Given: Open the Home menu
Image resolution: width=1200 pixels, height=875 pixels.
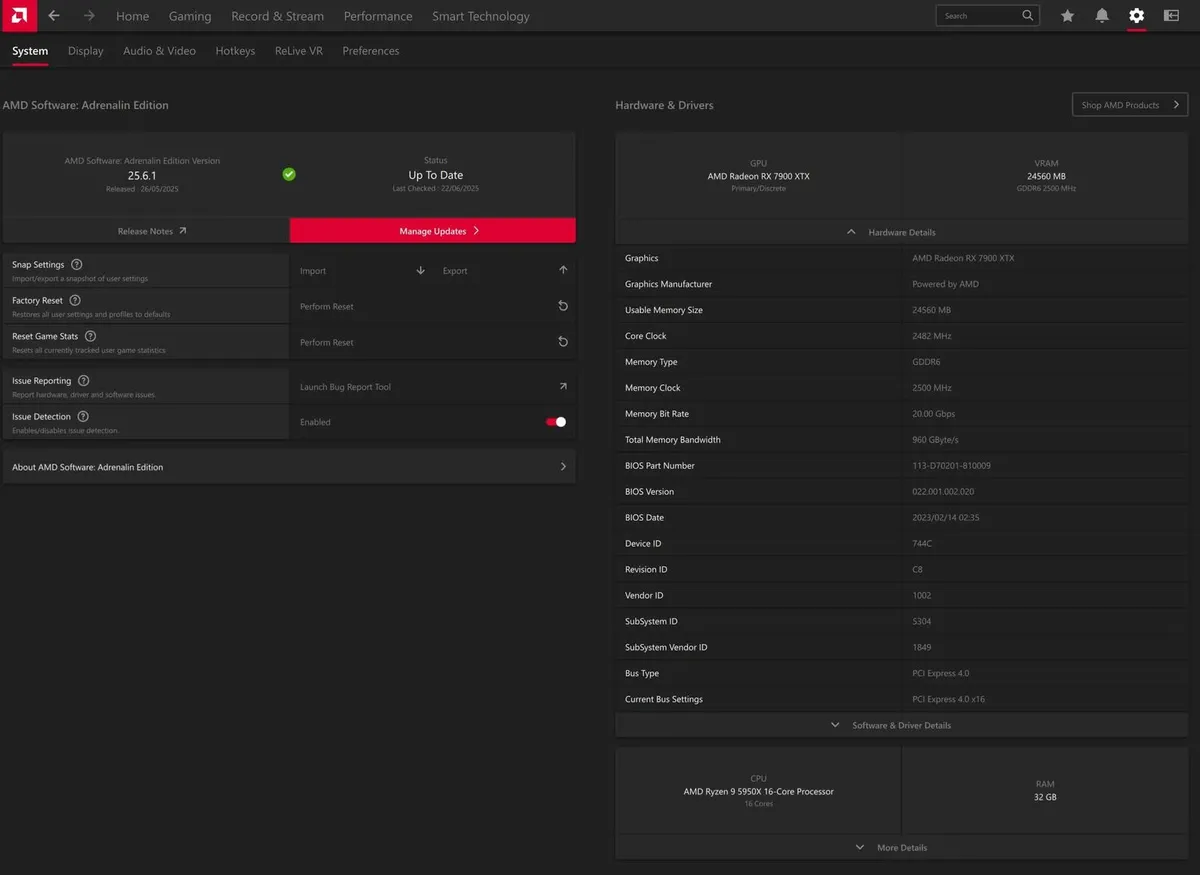Looking at the screenshot, I should (x=132, y=16).
